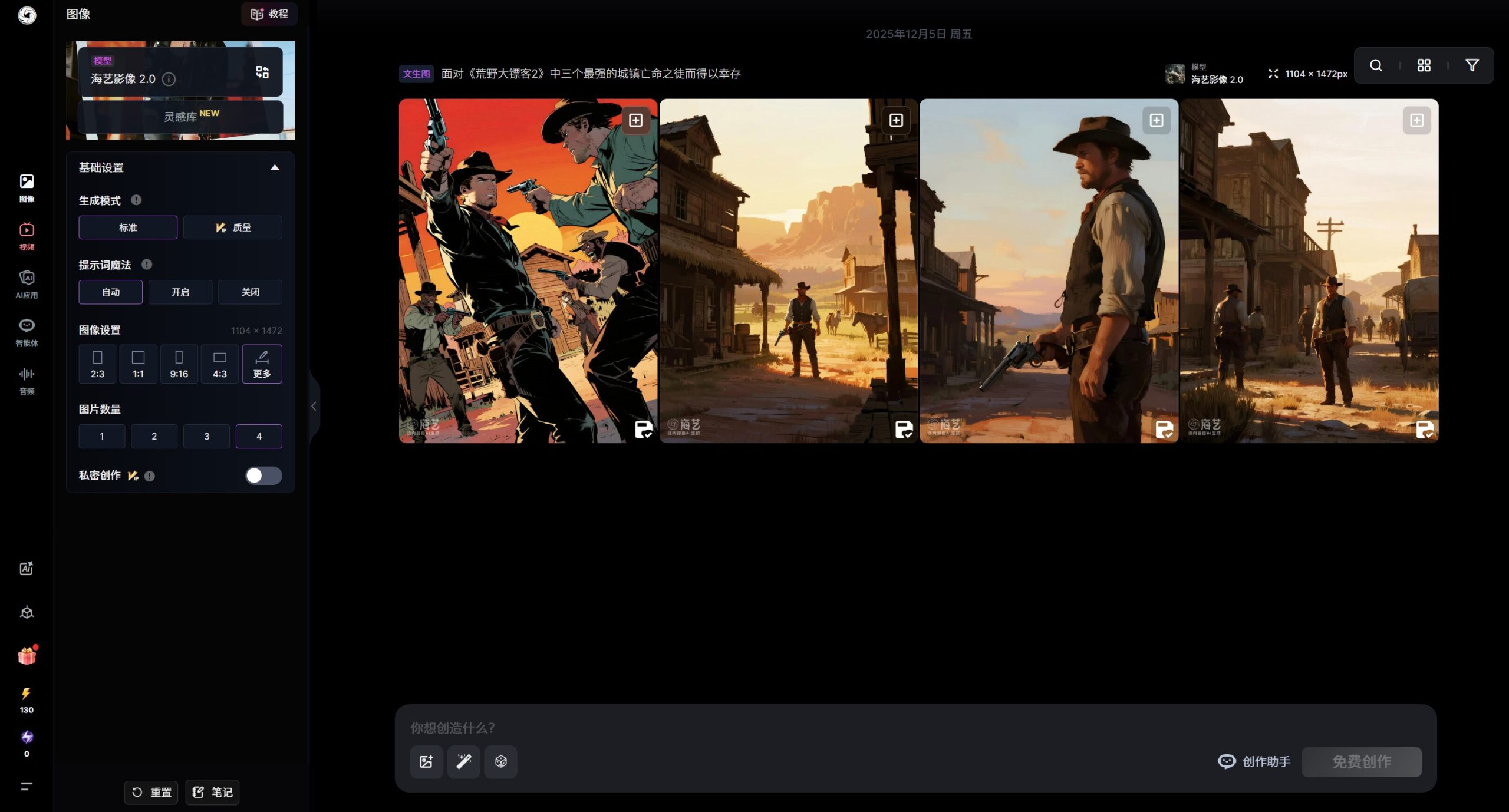1509x812 pixels.
Task: Collapse the 基础设置 section
Action: coord(274,167)
